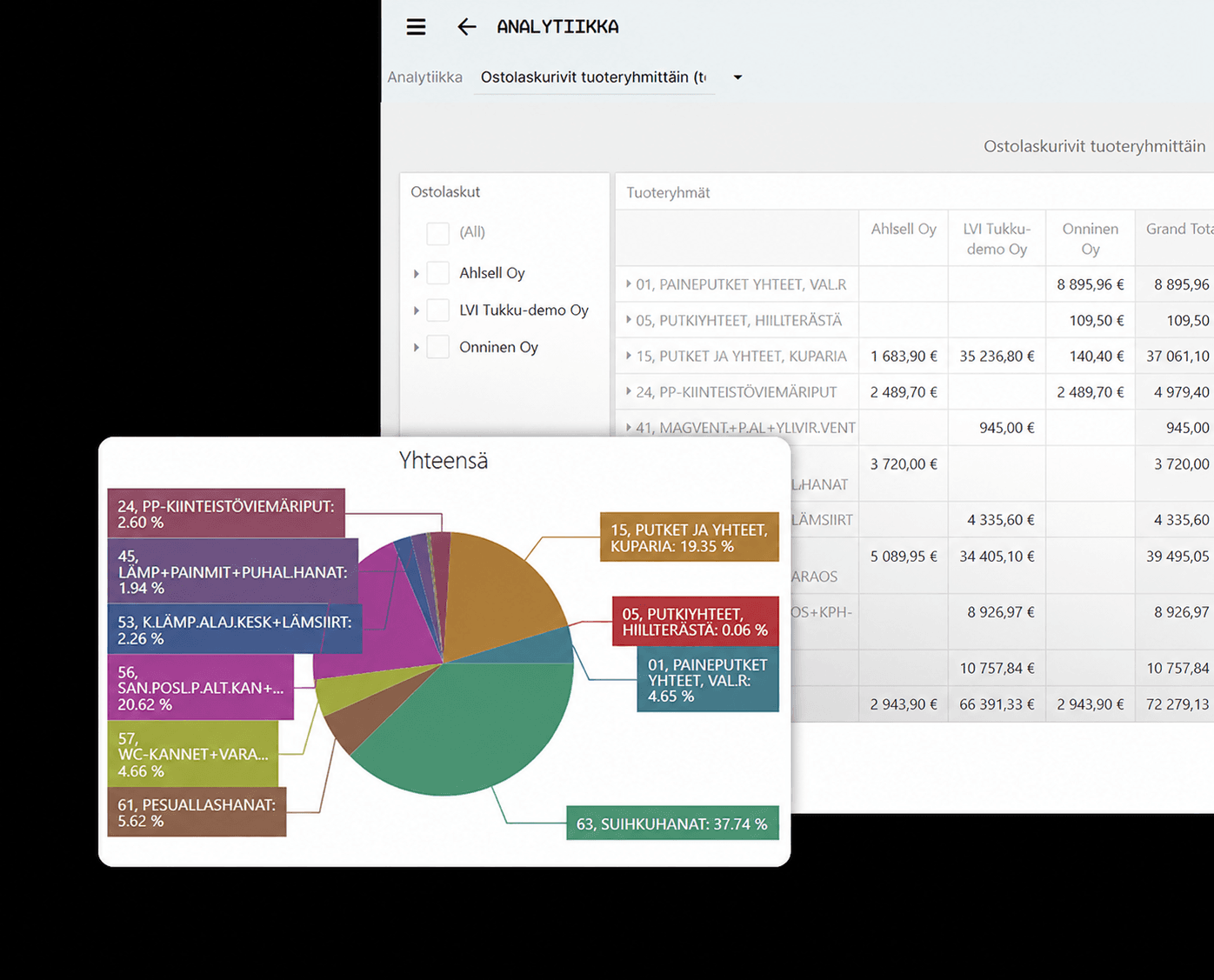Expand row 15, PUTKET JA YHTEET, KUPARIA

coord(629,356)
